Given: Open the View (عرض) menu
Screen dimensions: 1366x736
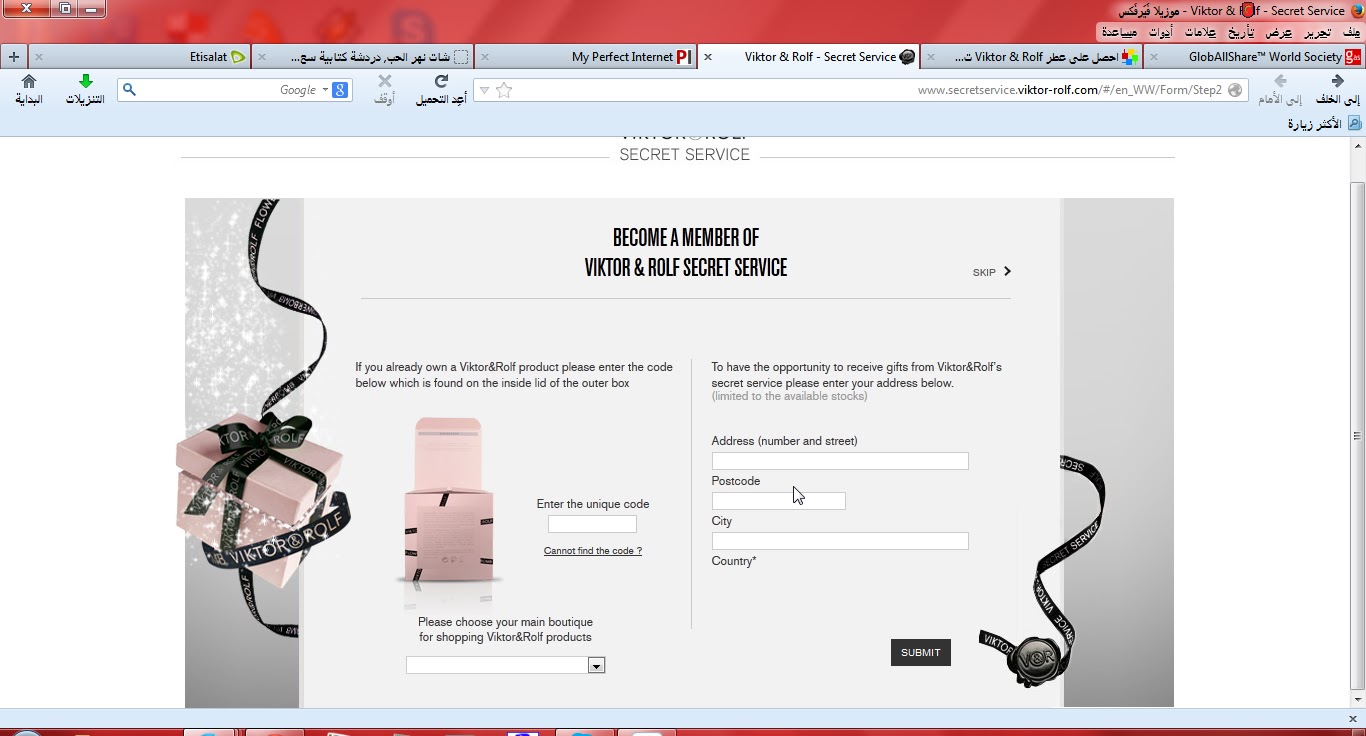Looking at the screenshot, I should (x=1279, y=33).
